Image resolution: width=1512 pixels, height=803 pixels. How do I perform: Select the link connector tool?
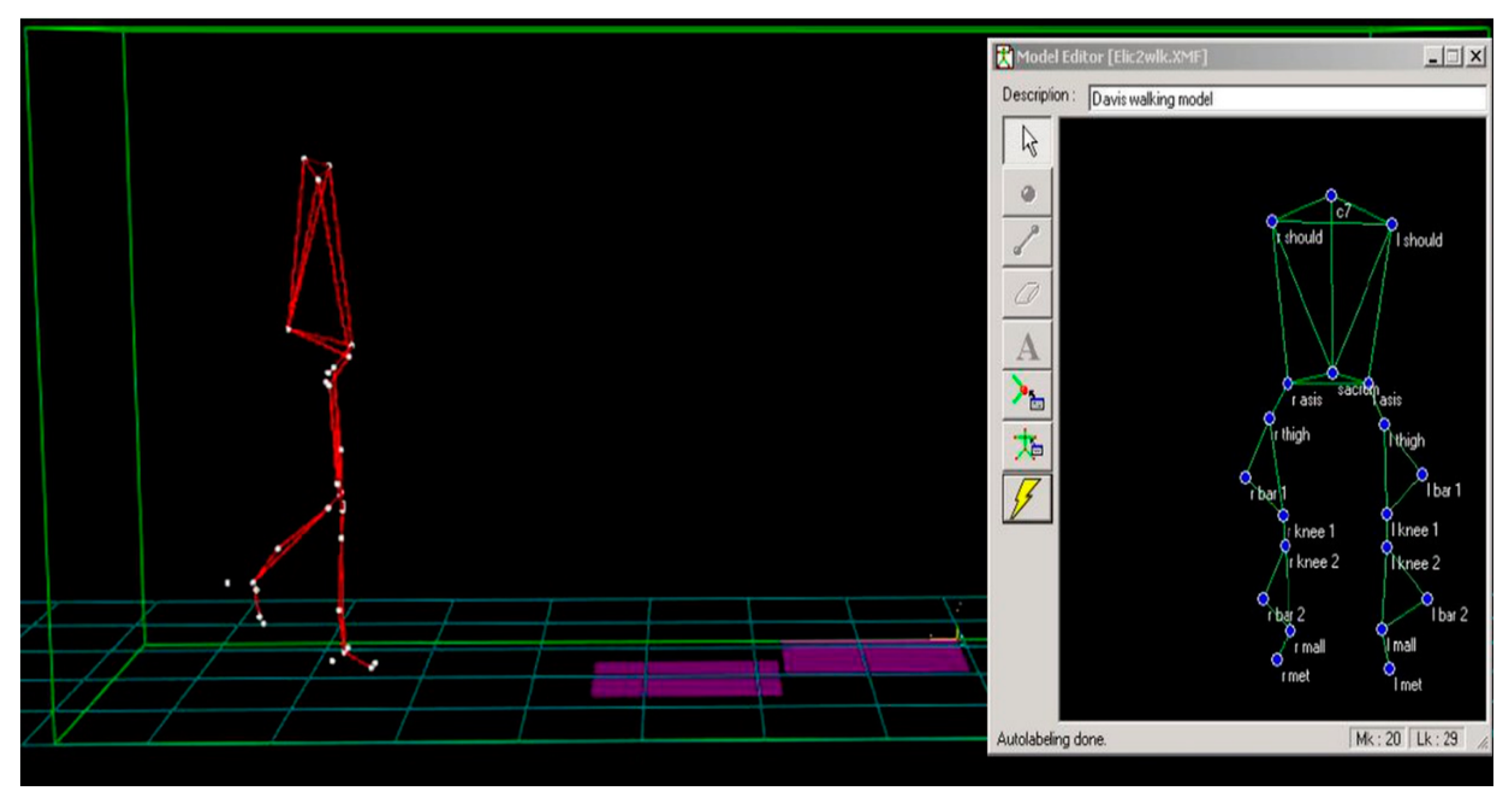(1027, 242)
